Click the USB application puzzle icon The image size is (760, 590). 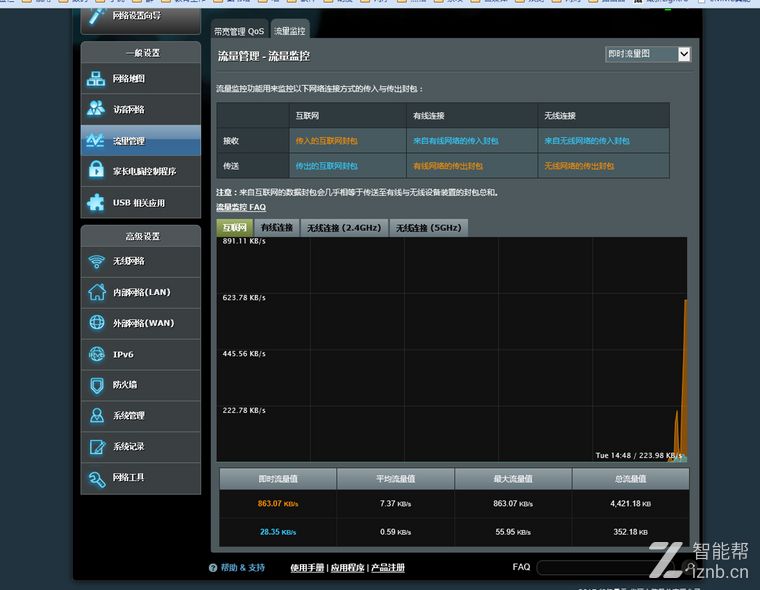coord(95,203)
